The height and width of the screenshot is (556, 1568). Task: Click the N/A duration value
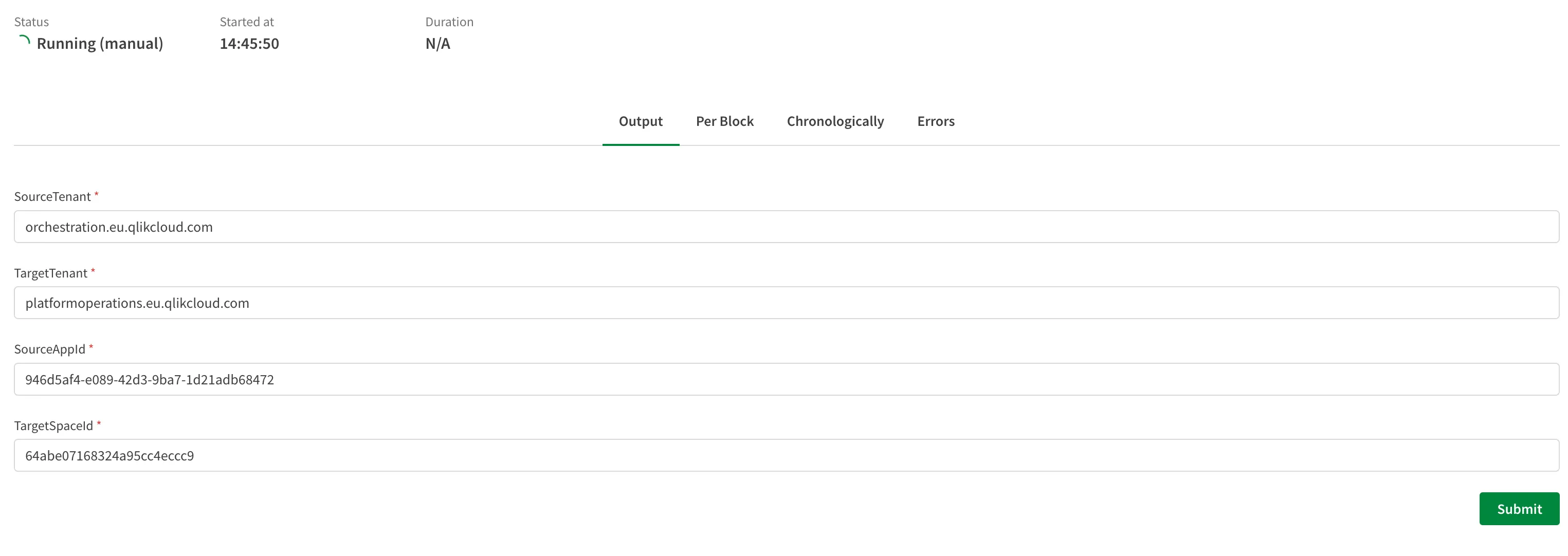coord(437,44)
